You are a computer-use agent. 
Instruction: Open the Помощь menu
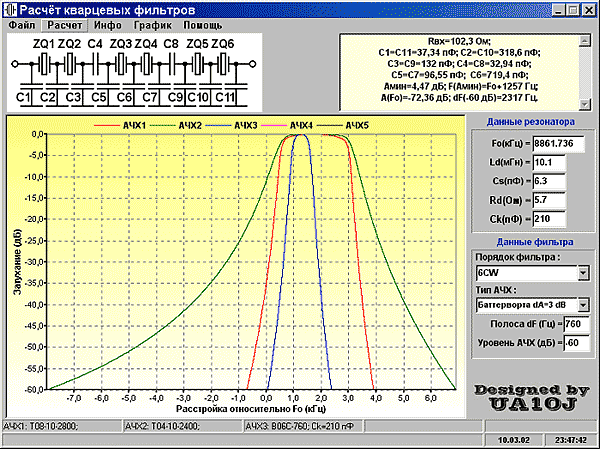pyautogui.click(x=203, y=23)
